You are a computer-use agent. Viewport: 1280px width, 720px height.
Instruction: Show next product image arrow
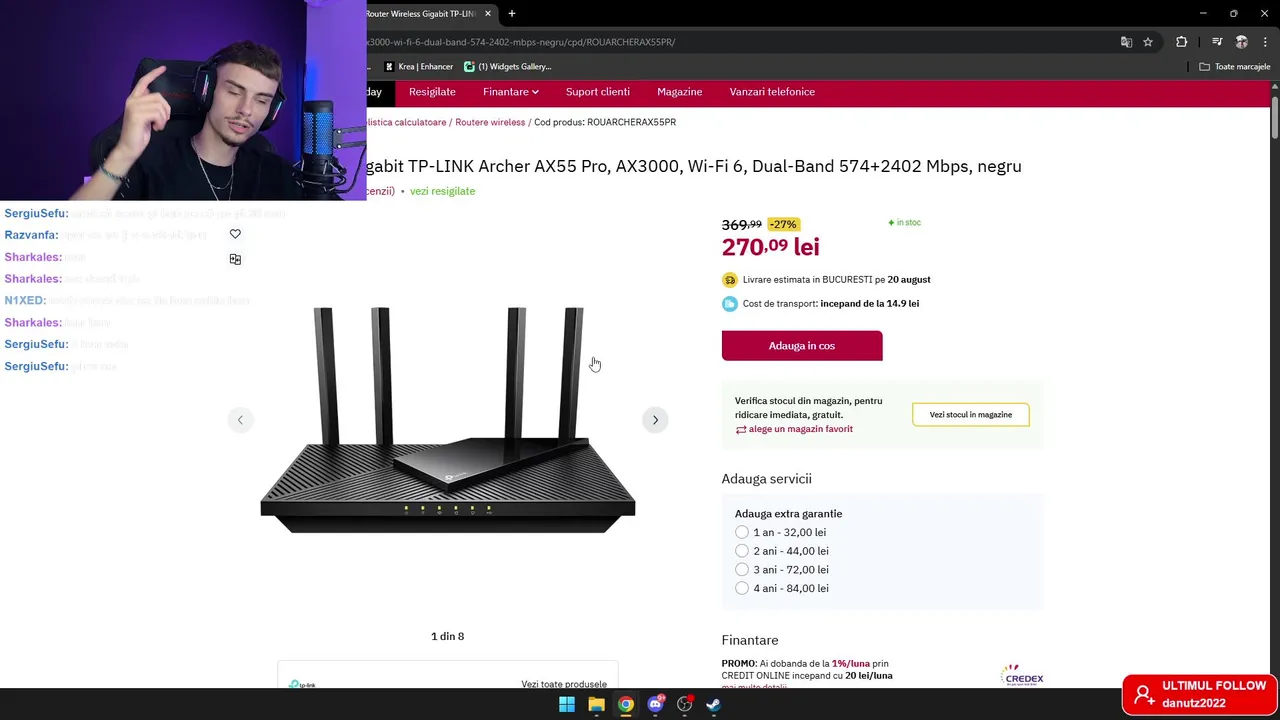point(655,420)
